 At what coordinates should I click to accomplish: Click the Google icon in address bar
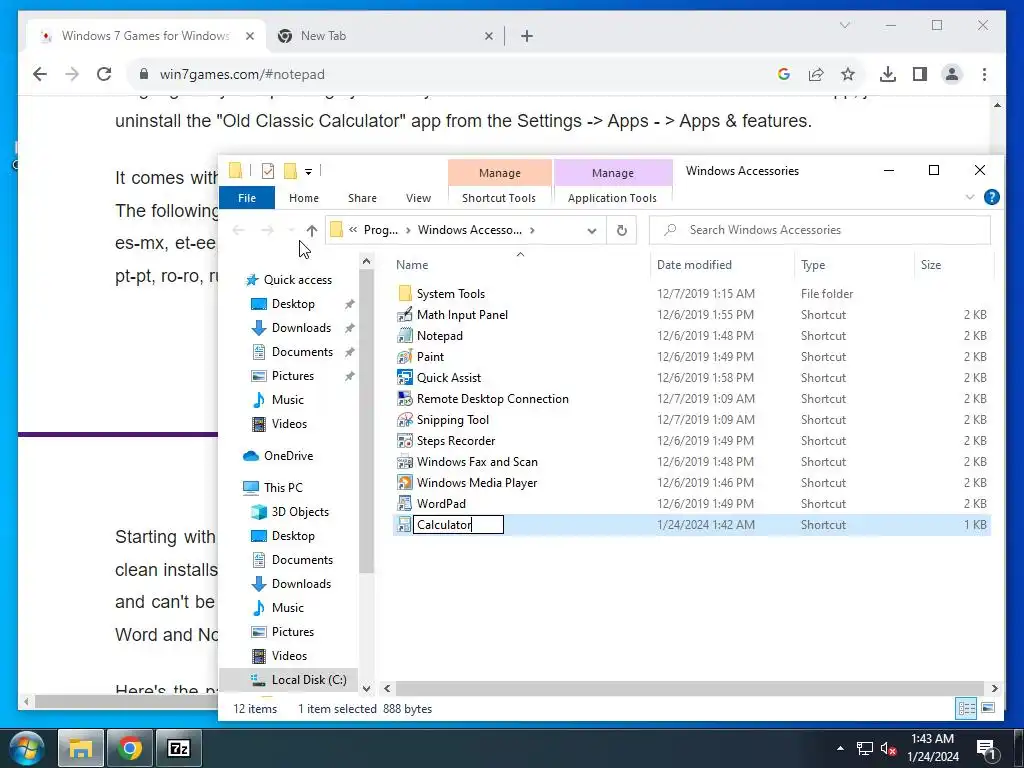(784, 74)
